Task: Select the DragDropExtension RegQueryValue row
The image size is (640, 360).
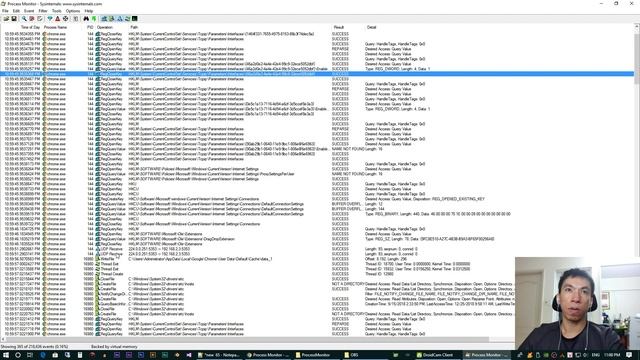Action: point(318,239)
